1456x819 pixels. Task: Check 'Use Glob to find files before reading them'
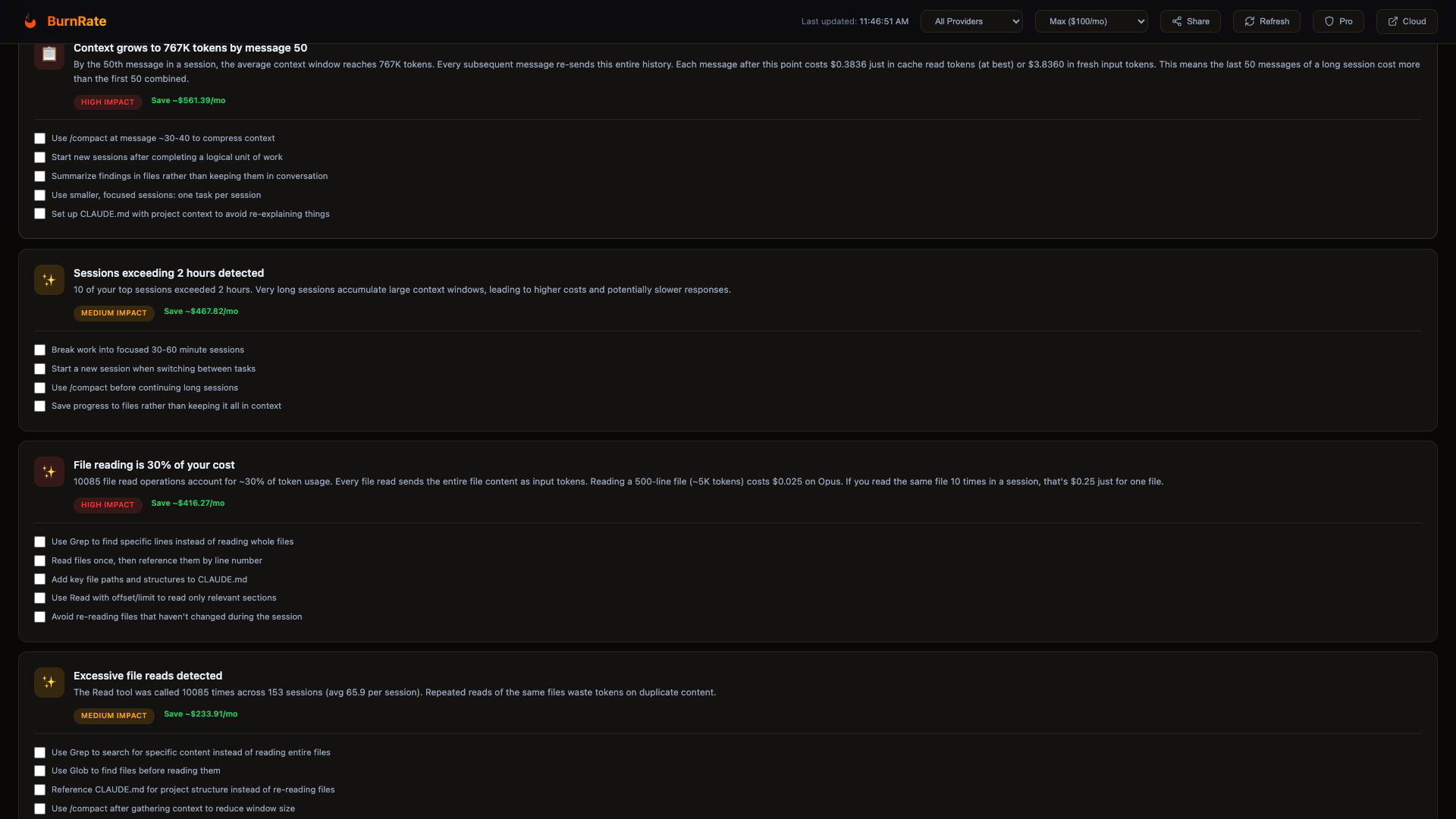click(x=40, y=771)
